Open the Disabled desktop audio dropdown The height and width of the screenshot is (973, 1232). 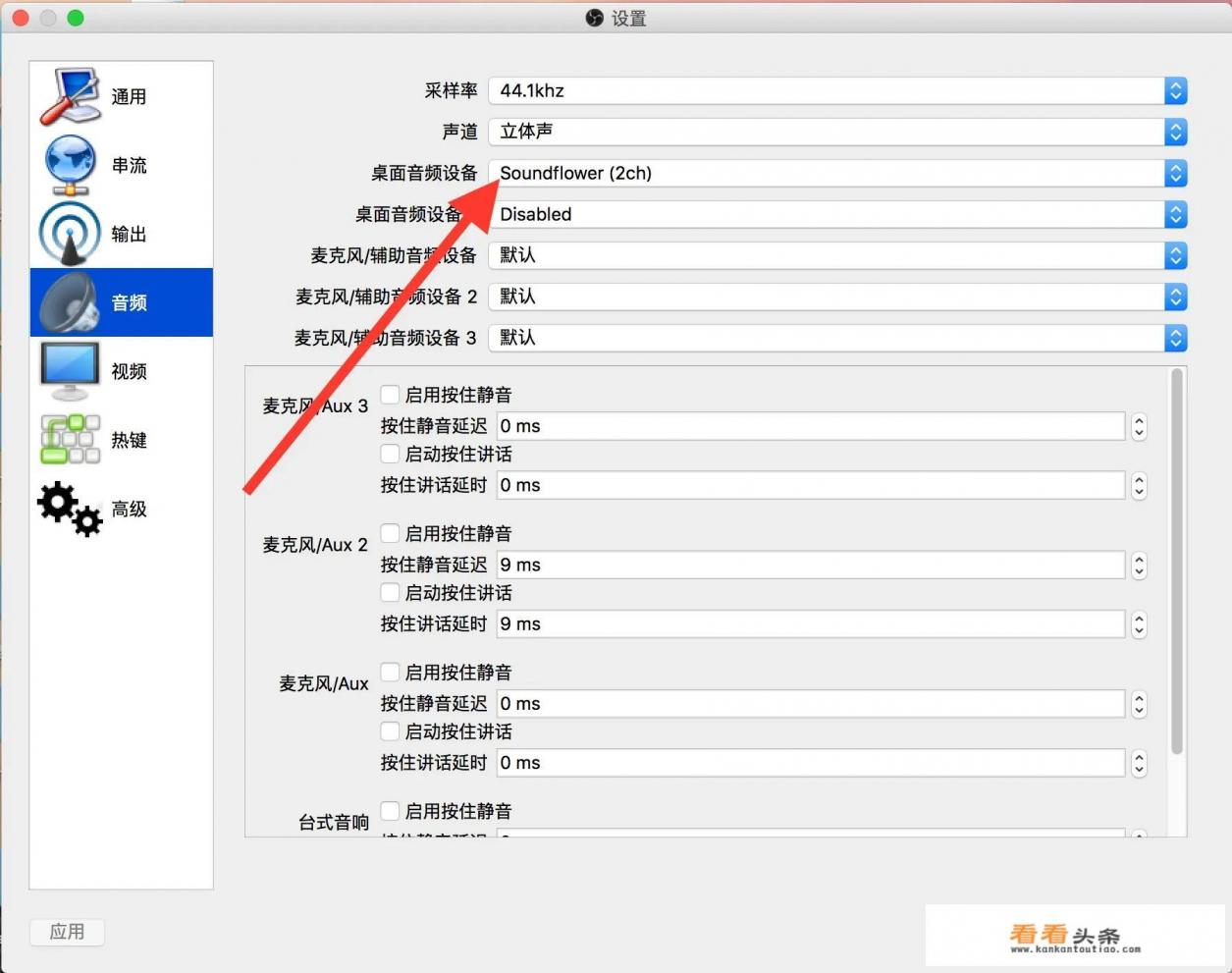[837, 214]
